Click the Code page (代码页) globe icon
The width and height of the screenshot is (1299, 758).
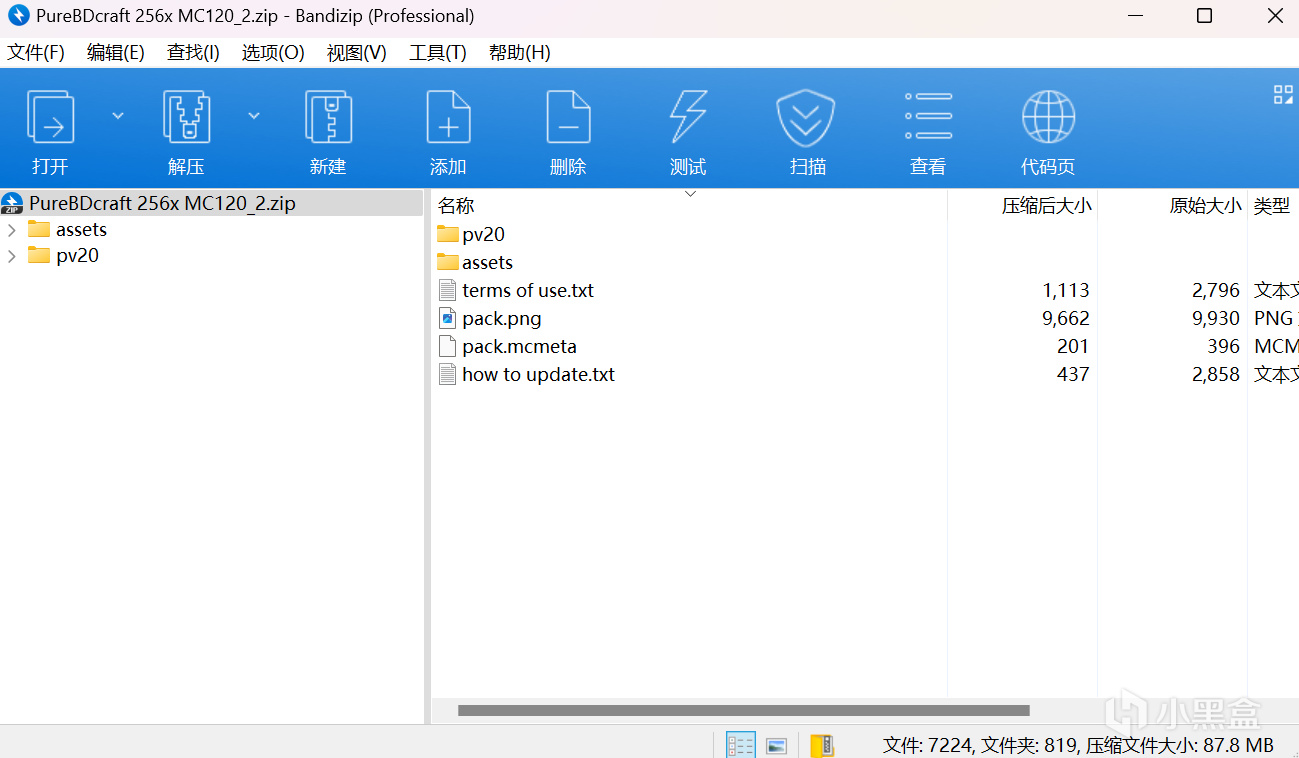point(1048,117)
